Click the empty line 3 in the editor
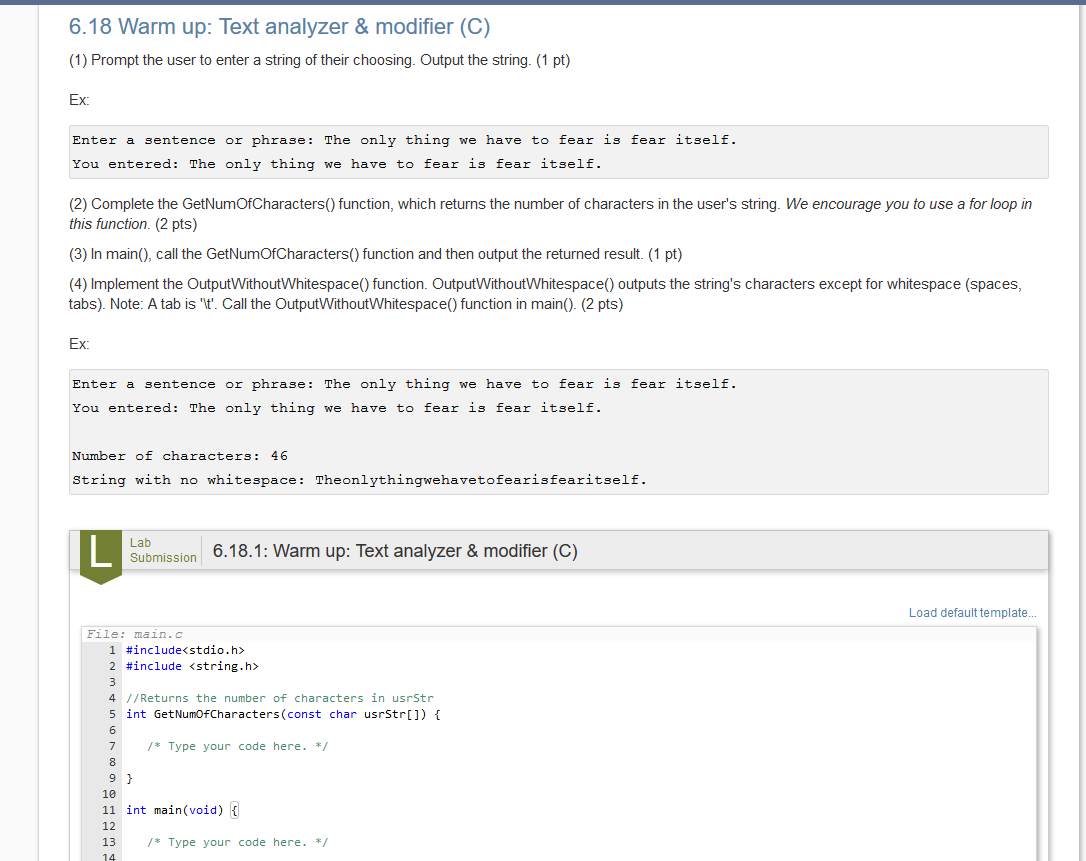The width and height of the screenshot is (1086, 861). point(300,682)
